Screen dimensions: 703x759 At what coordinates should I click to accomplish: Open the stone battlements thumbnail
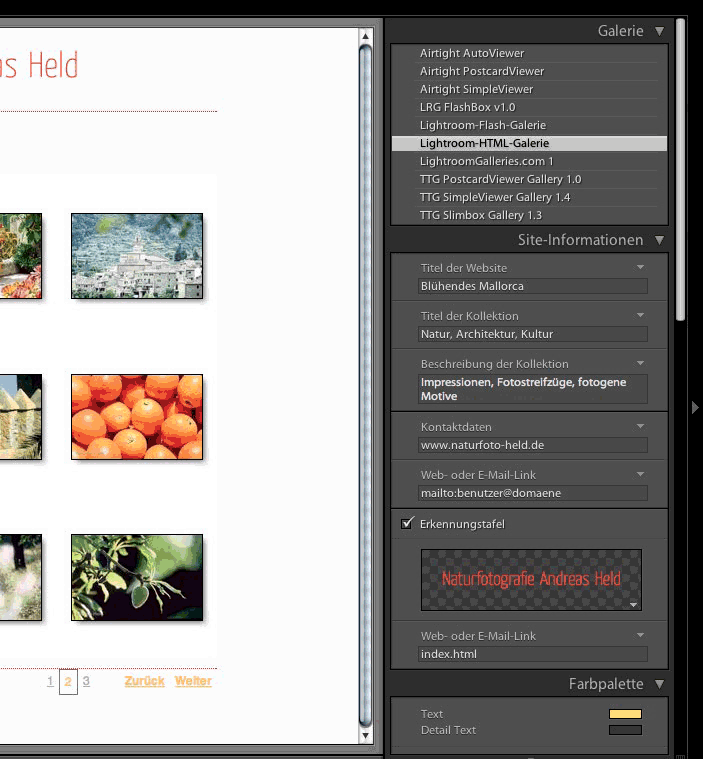(x=20, y=417)
